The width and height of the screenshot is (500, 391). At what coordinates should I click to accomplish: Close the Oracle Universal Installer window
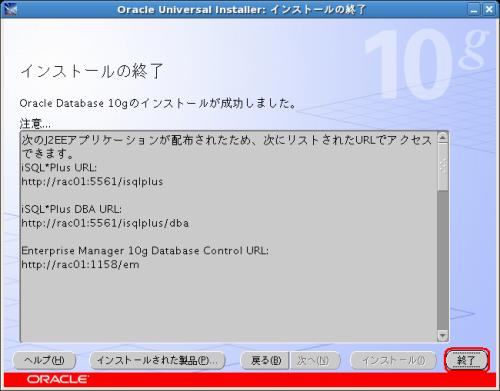tap(489, 9)
